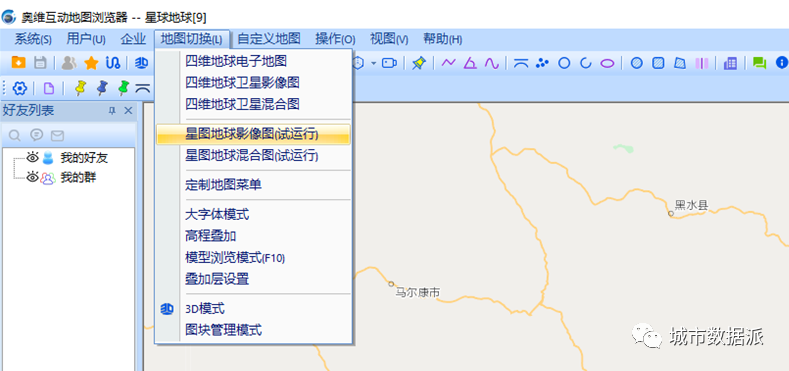This screenshot has height=371, width=789.
Task: Click the orange favorites star icon
Action: click(91, 63)
